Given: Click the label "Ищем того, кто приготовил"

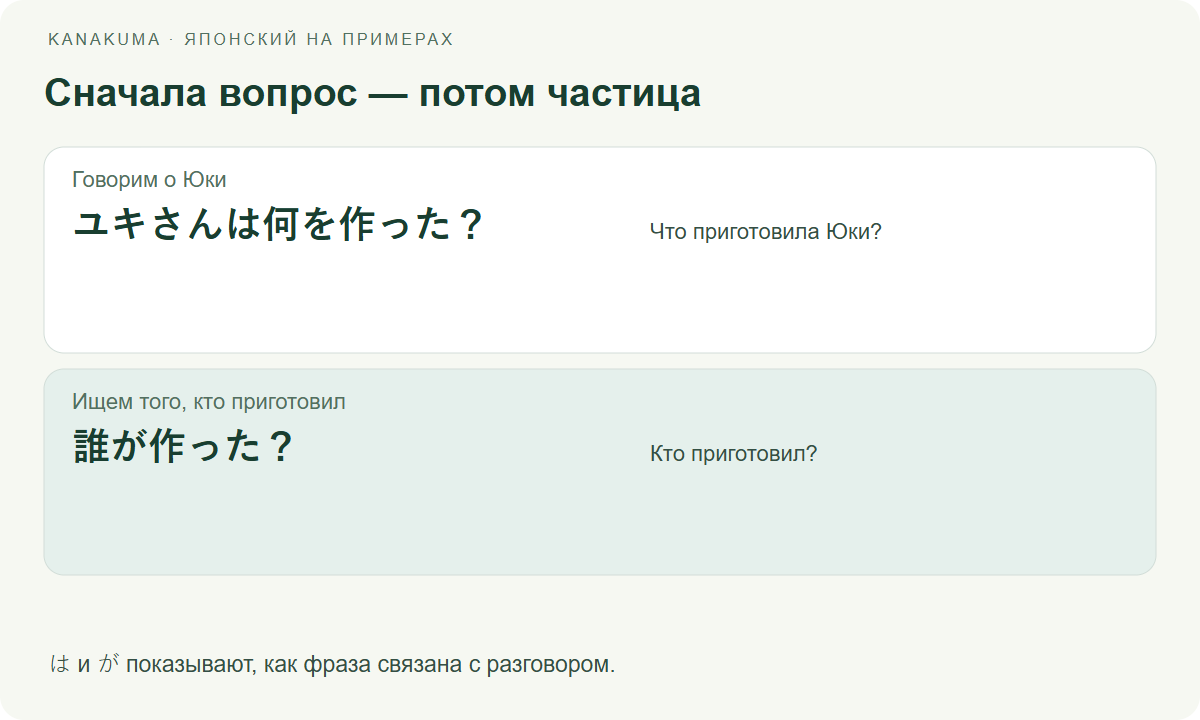Looking at the screenshot, I should click(209, 402).
